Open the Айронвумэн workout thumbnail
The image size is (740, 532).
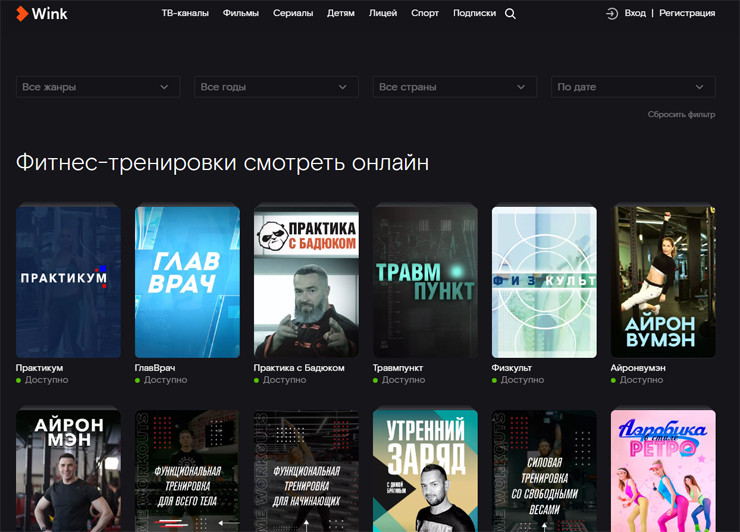click(663, 281)
